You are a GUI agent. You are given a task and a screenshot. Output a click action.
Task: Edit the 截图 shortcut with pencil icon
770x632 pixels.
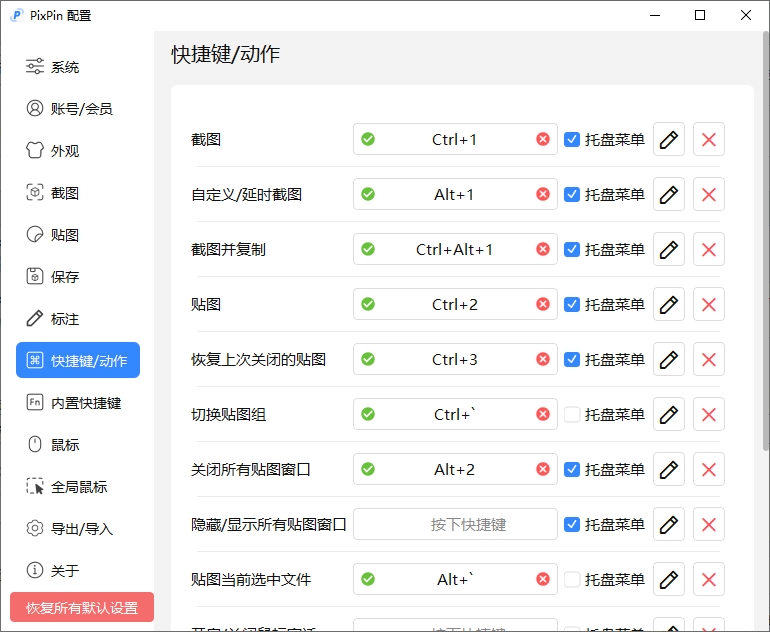[x=669, y=139]
